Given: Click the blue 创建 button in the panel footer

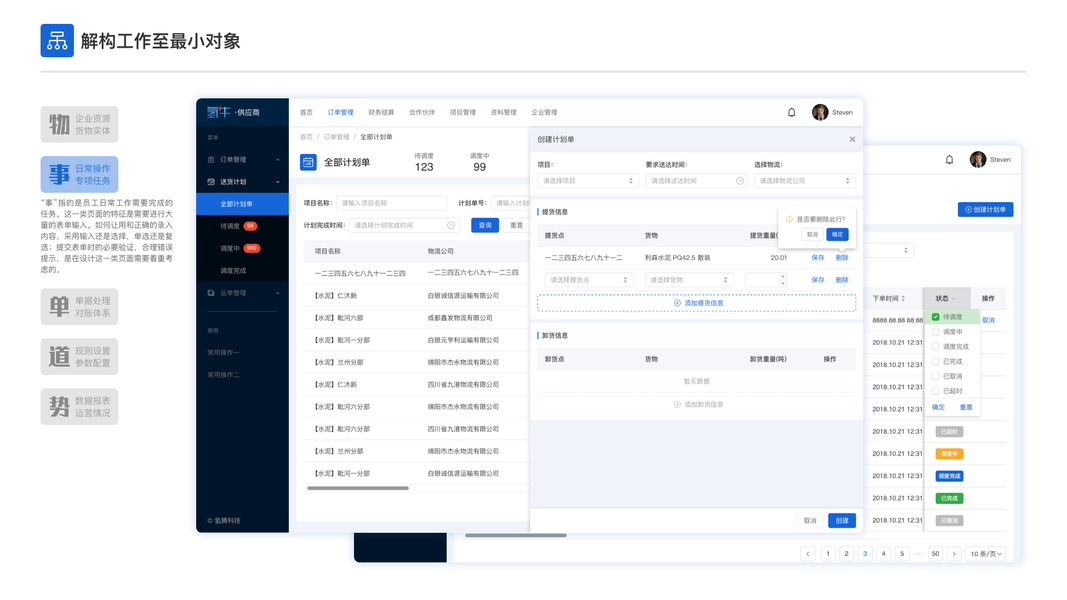Looking at the screenshot, I should (842, 520).
